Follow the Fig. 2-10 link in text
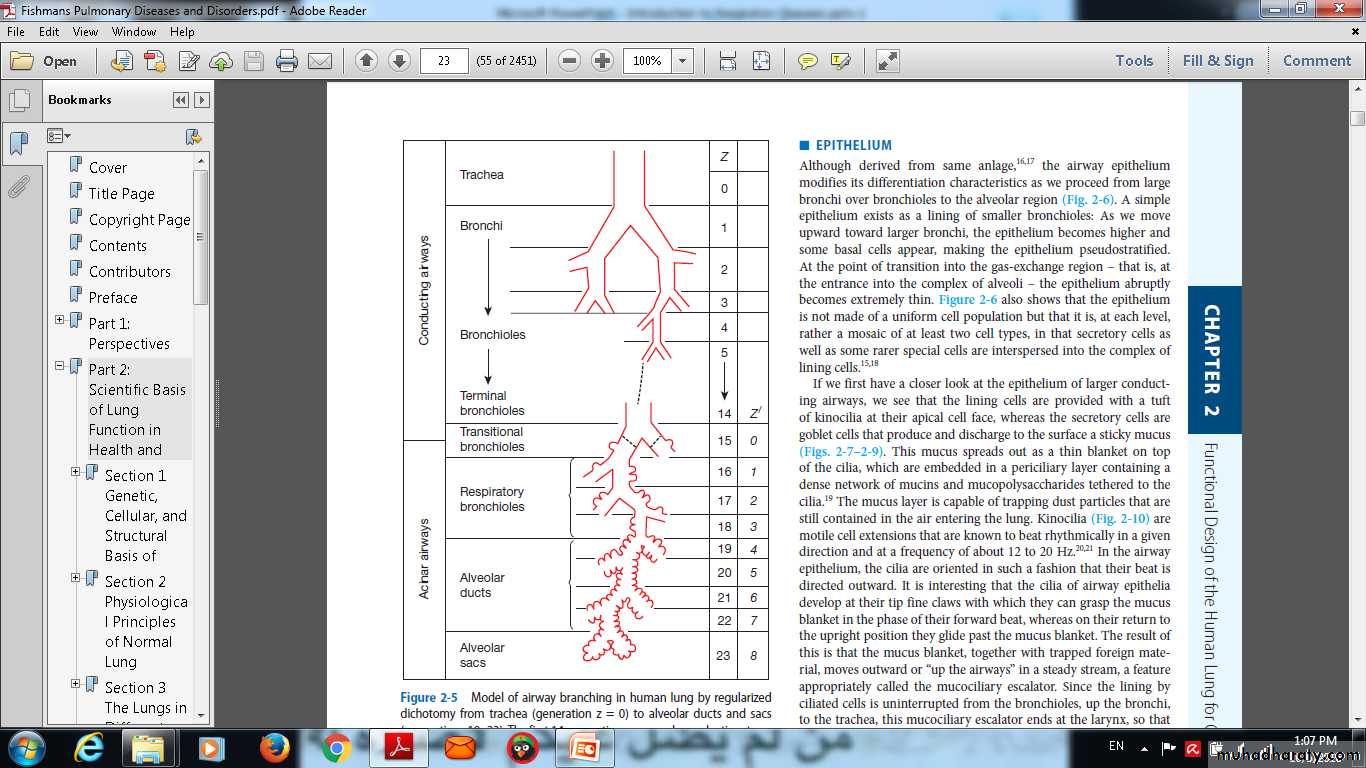 tap(1117, 519)
